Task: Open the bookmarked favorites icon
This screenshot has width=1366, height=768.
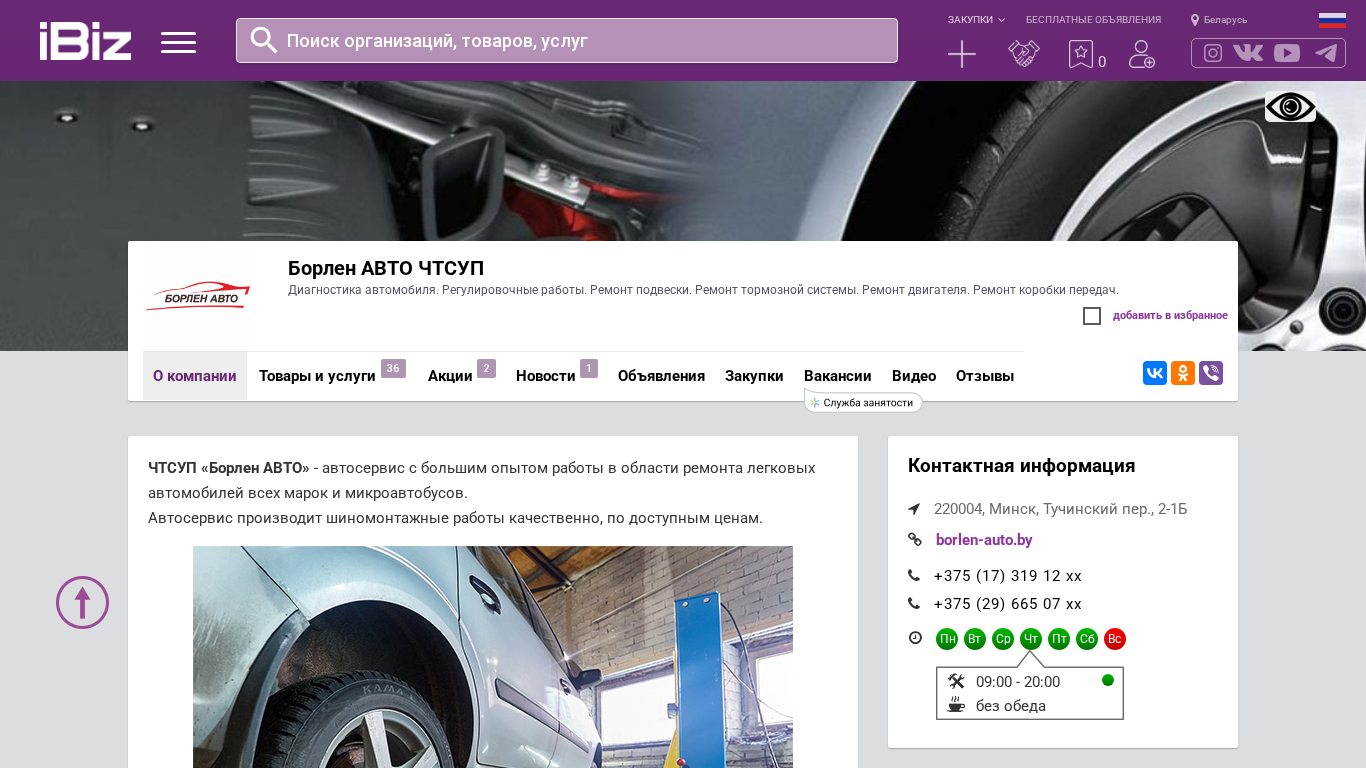Action: 1081,54
